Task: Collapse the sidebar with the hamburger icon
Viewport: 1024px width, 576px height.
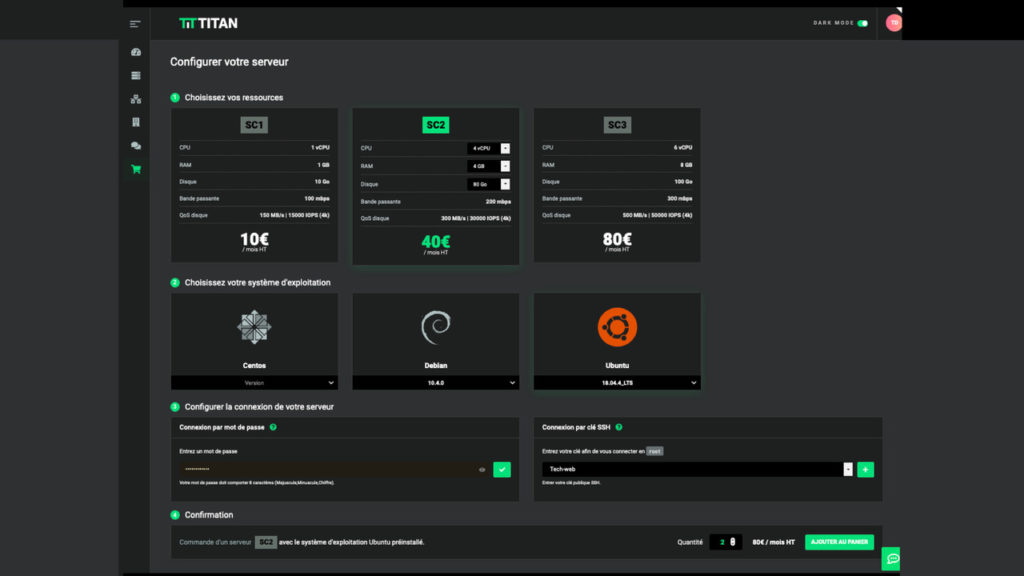Action: pos(135,23)
